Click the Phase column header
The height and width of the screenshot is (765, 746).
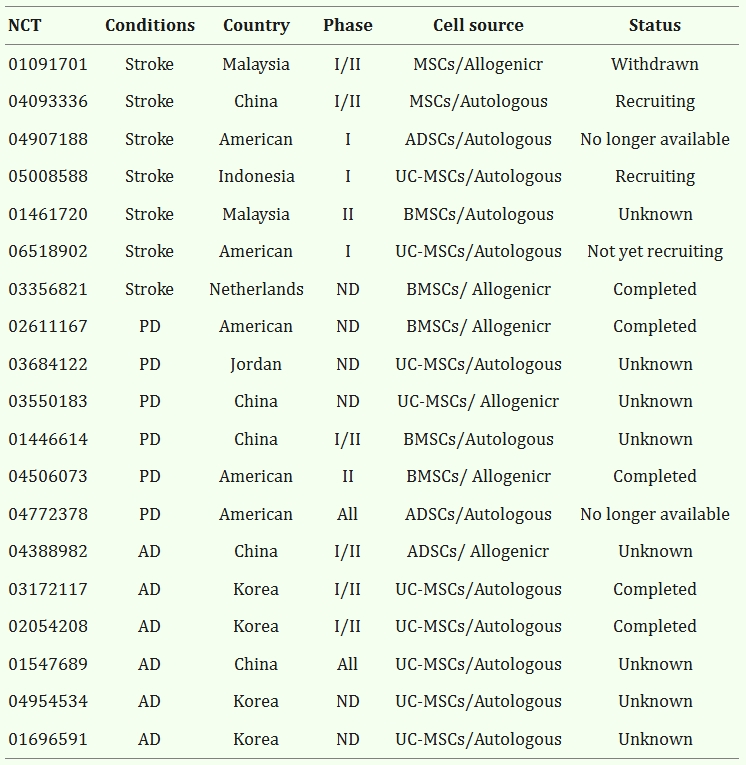[x=347, y=25]
